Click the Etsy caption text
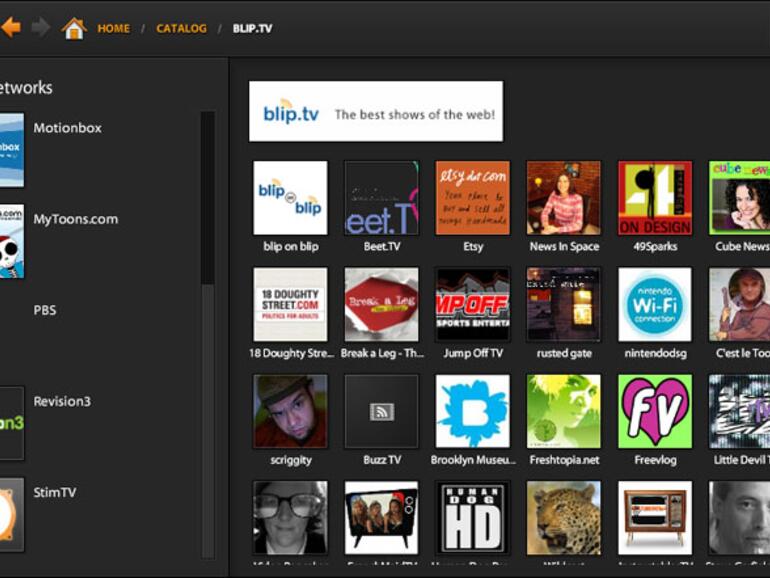 (473, 247)
